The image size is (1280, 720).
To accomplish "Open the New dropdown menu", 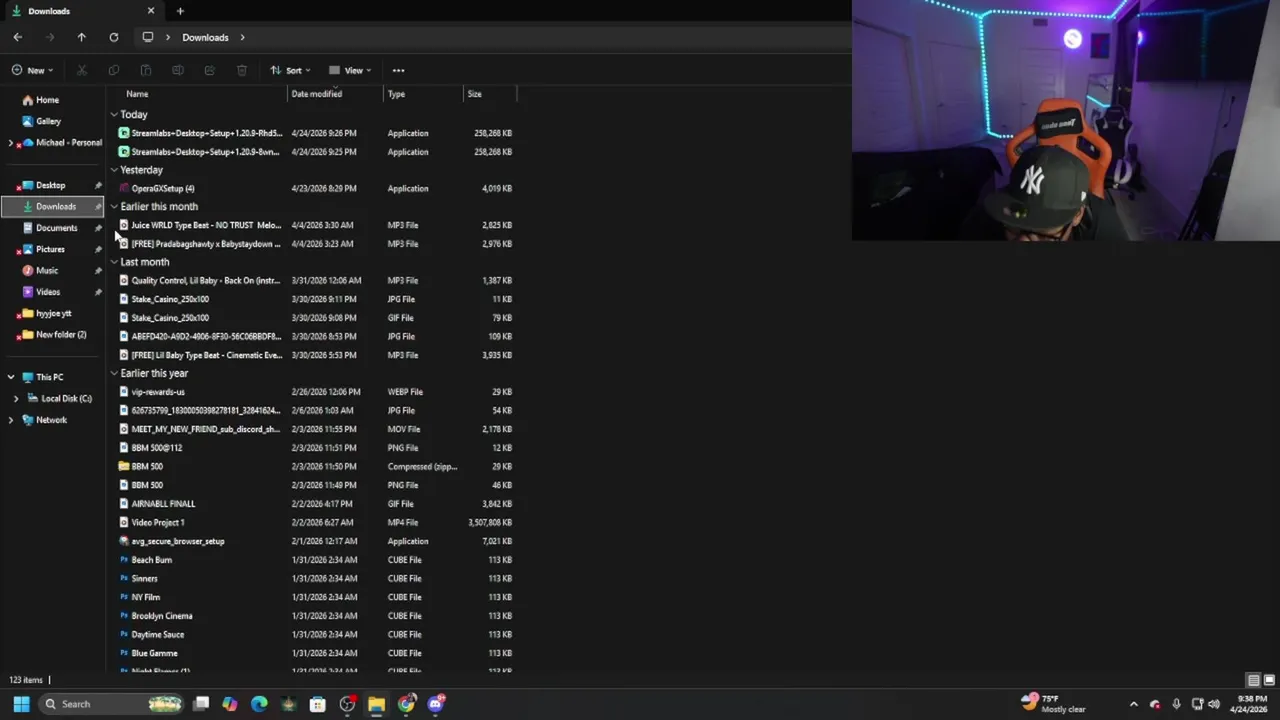I will (x=32, y=70).
